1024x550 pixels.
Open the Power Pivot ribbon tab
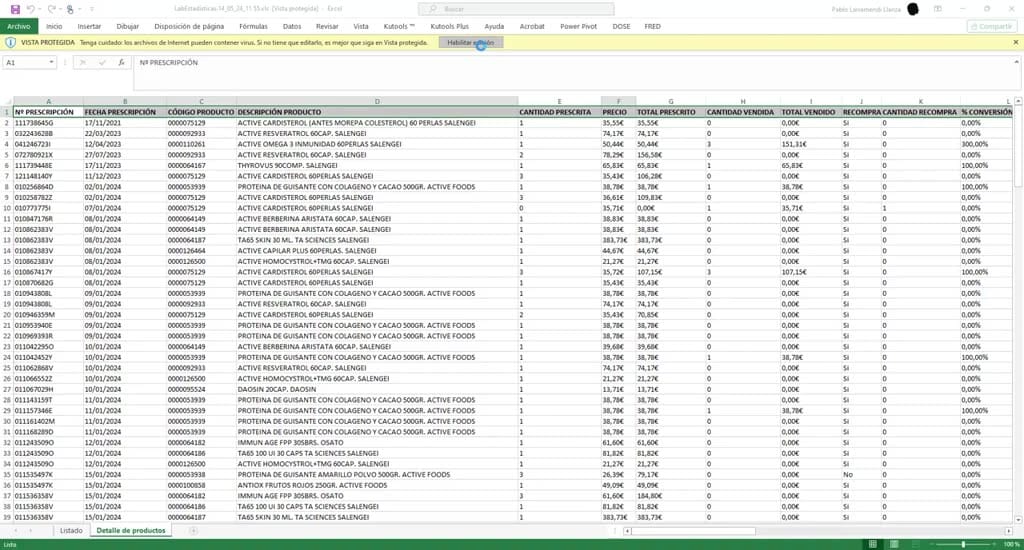point(578,26)
